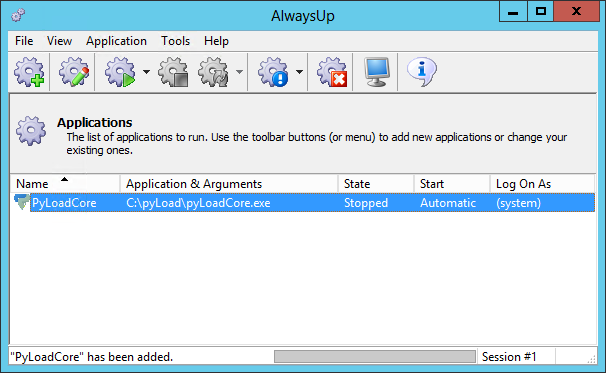Click the Automatic start cell

(448, 203)
